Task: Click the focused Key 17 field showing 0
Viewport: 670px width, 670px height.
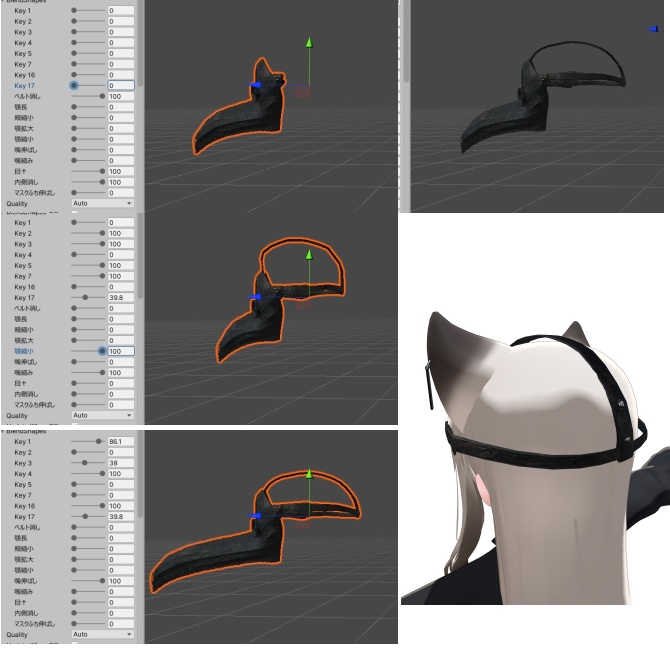Action: [121, 85]
